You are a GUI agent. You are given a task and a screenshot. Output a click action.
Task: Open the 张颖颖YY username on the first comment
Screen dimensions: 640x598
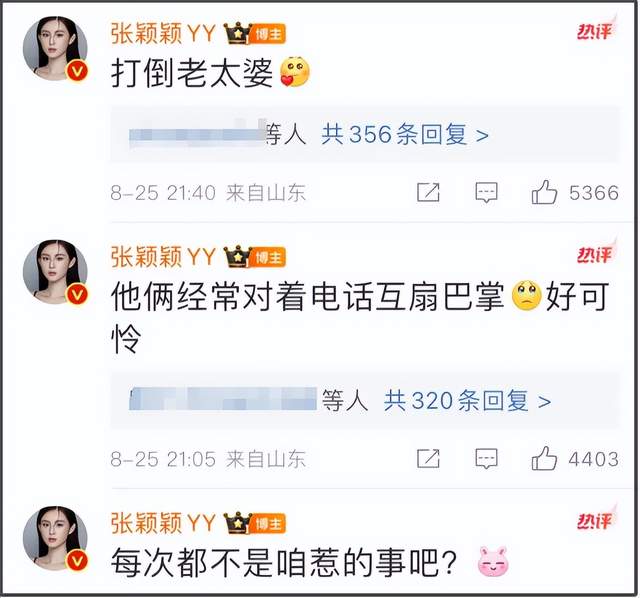point(163,33)
